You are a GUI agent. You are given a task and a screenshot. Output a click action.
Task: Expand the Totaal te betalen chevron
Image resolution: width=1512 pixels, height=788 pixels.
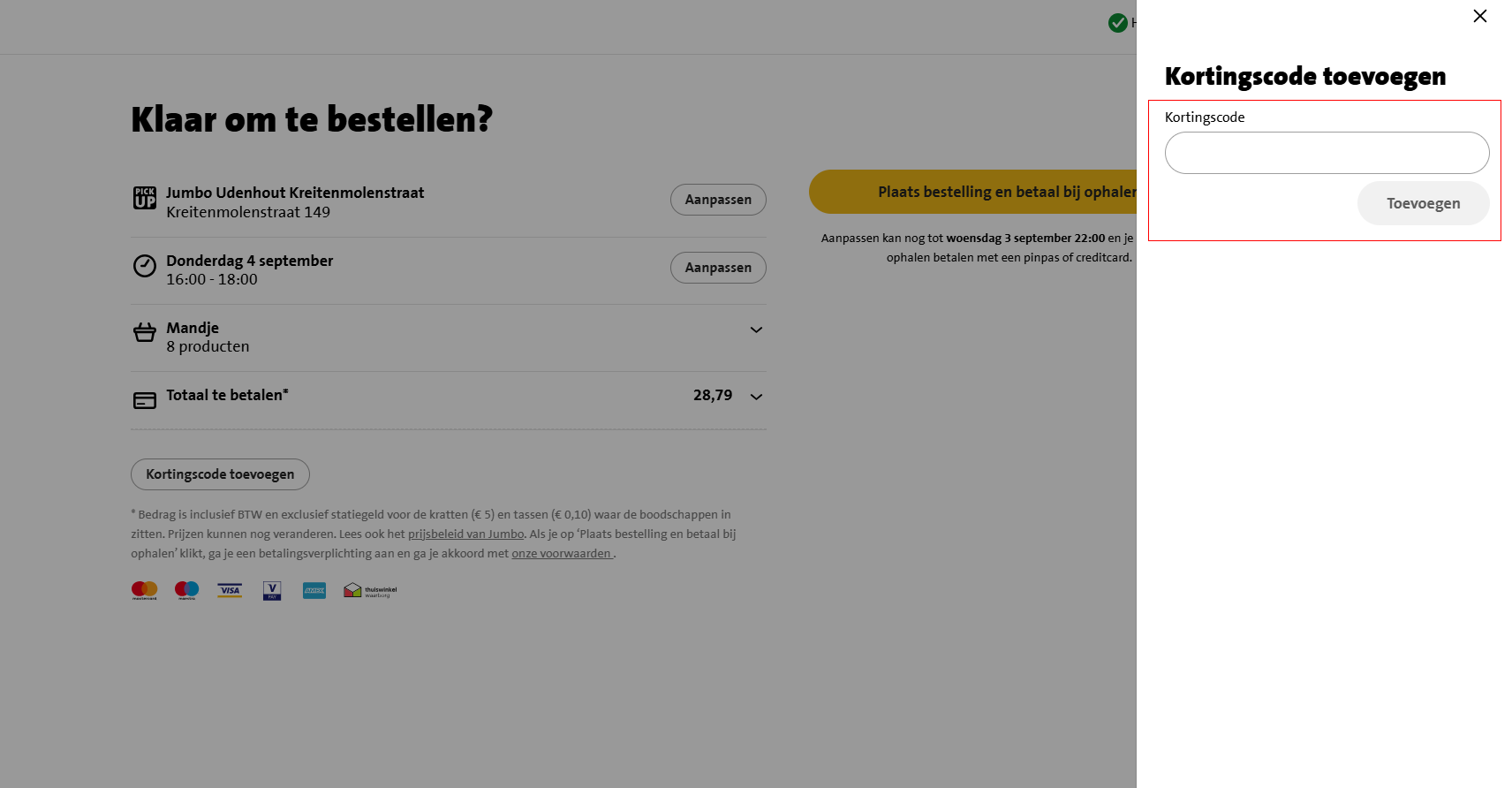tap(756, 397)
